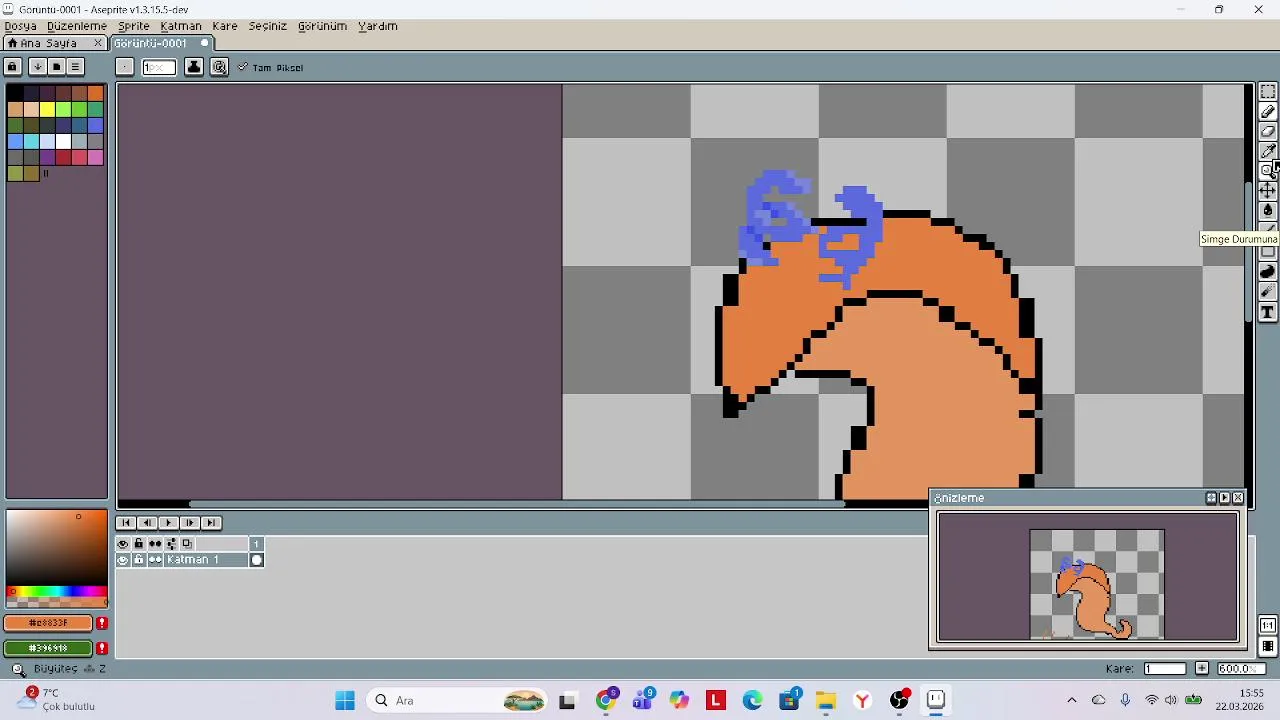Select the rectangular marquee tool
This screenshot has height=720, width=1280.
pos(1267,92)
